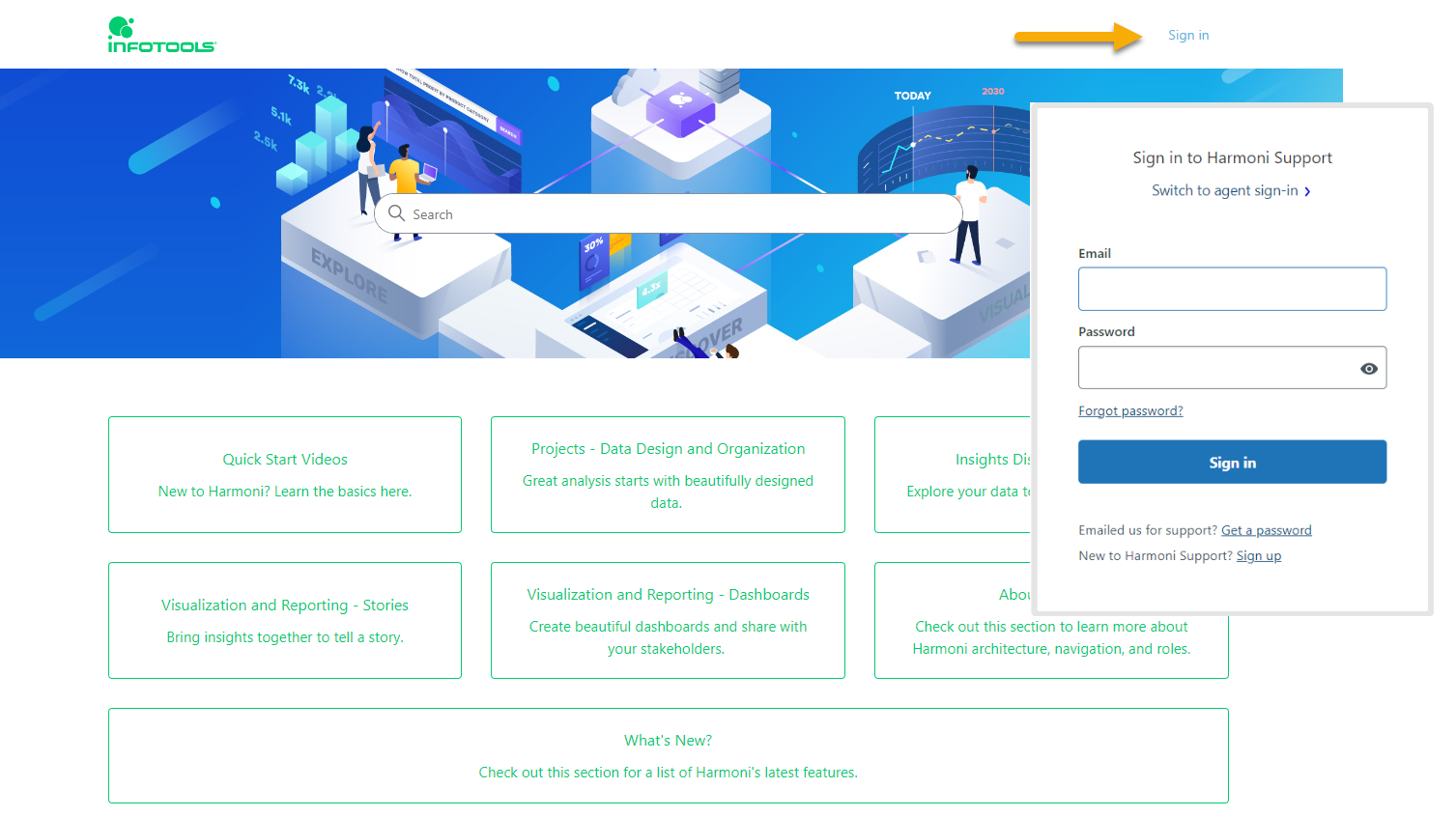
Task: Click 'Bring insights together to tell a story.' text
Action: click(x=285, y=637)
